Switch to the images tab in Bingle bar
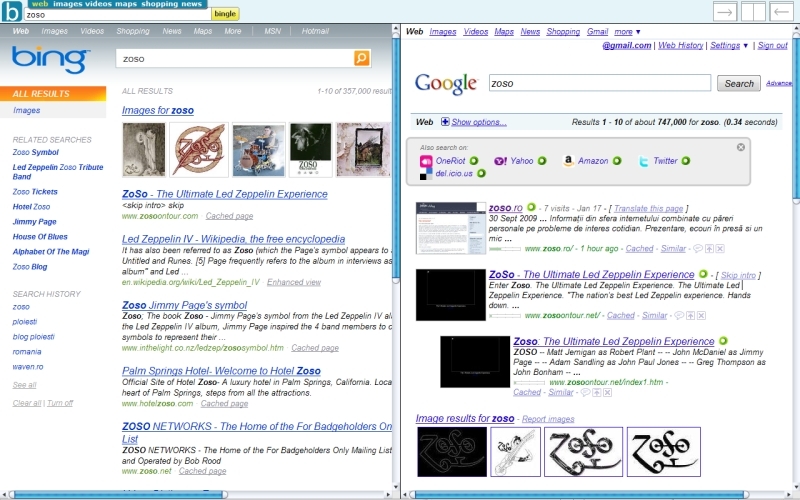 click(x=69, y=4)
